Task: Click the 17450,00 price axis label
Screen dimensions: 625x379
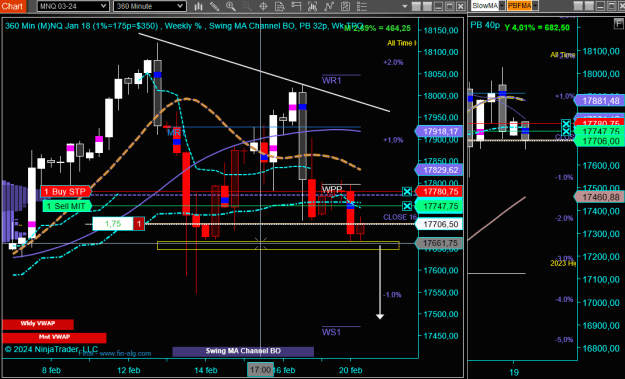Action: (x=441, y=336)
